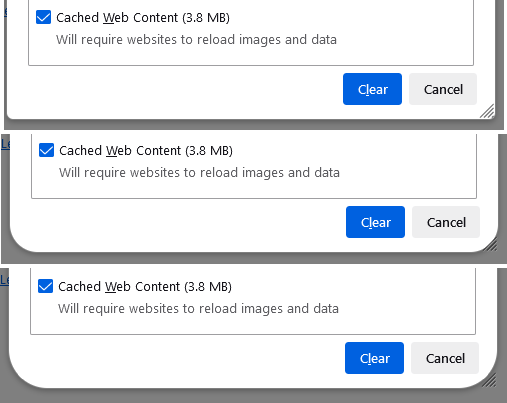Click Clear in the topmost dialog
The width and height of the screenshot is (507, 403).
click(x=372, y=89)
